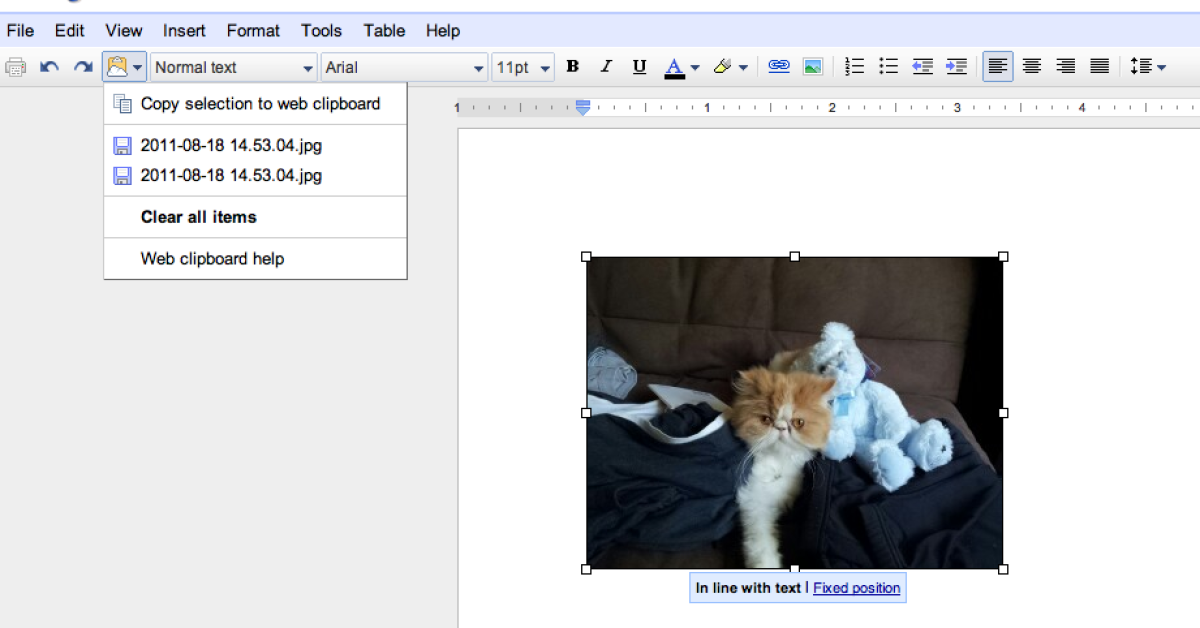Click the redo arrow icon
This screenshot has width=1200, height=628.
click(83, 67)
